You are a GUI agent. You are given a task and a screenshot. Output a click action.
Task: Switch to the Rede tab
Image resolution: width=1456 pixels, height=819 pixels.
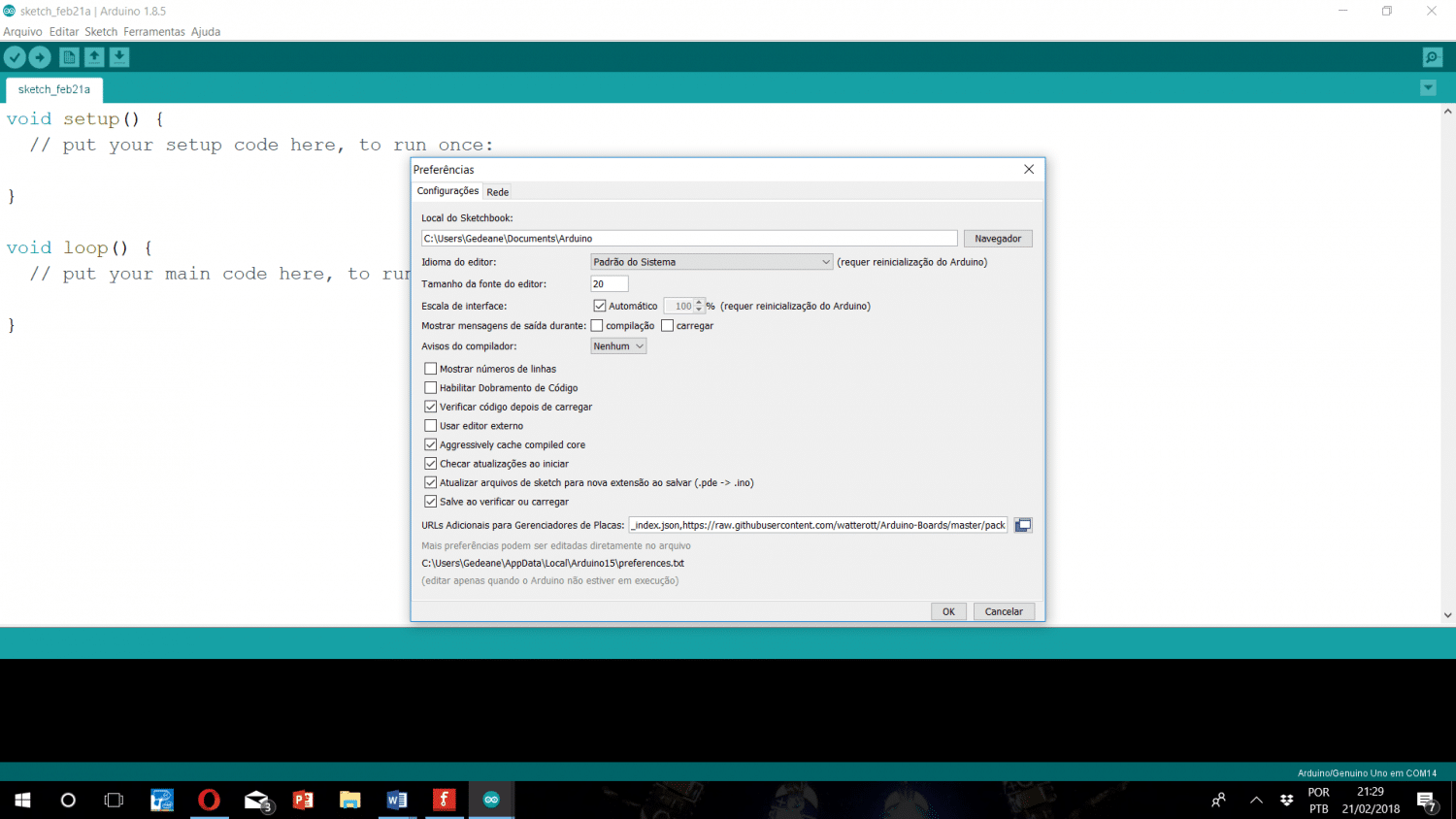click(498, 192)
